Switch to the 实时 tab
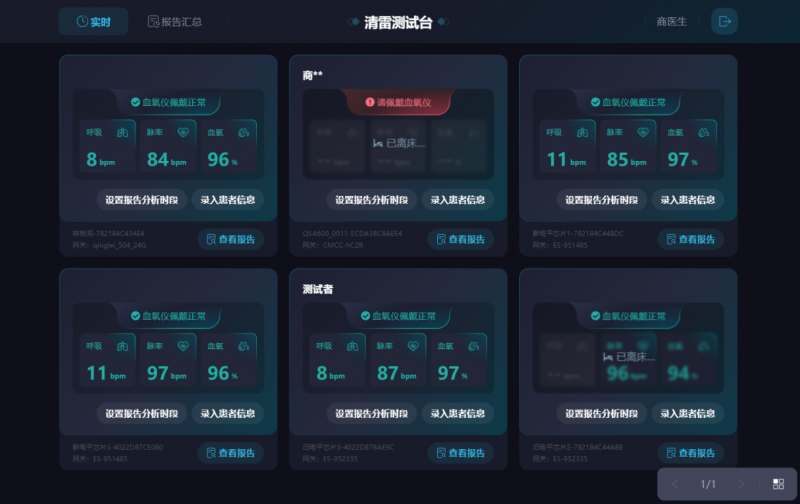This screenshot has width=800, height=504. coord(93,21)
